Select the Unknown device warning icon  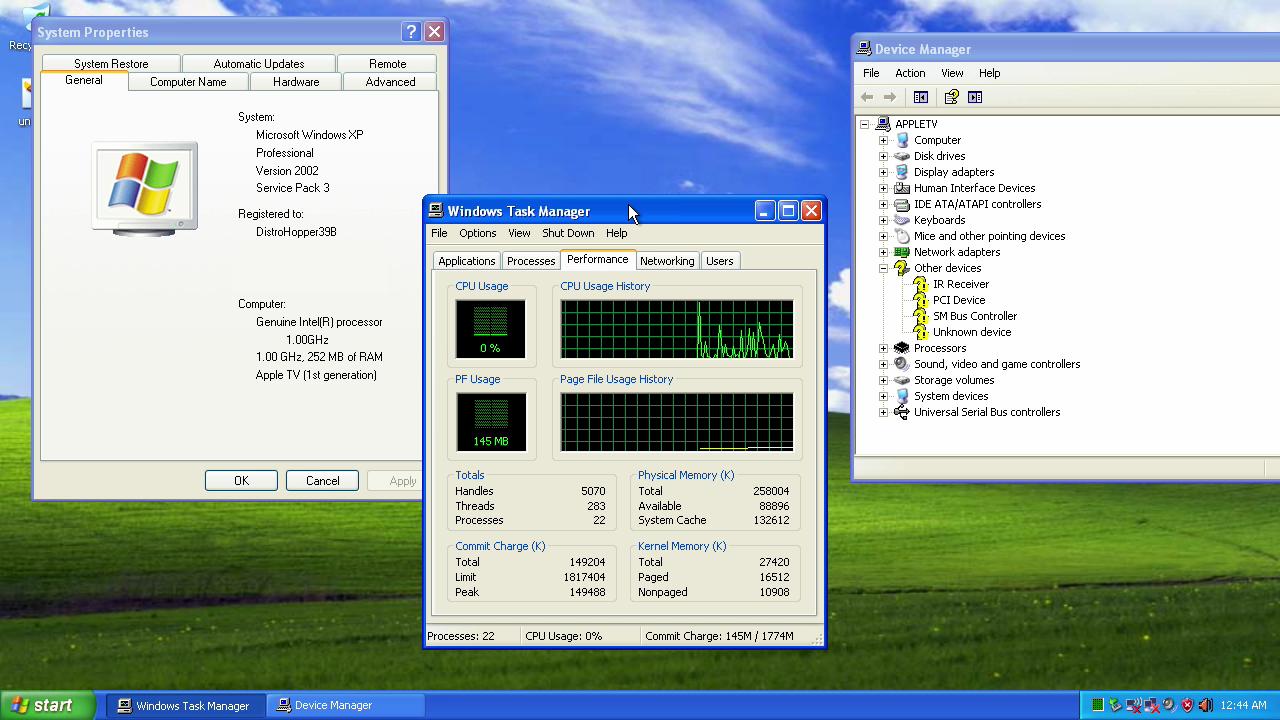(920, 332)
